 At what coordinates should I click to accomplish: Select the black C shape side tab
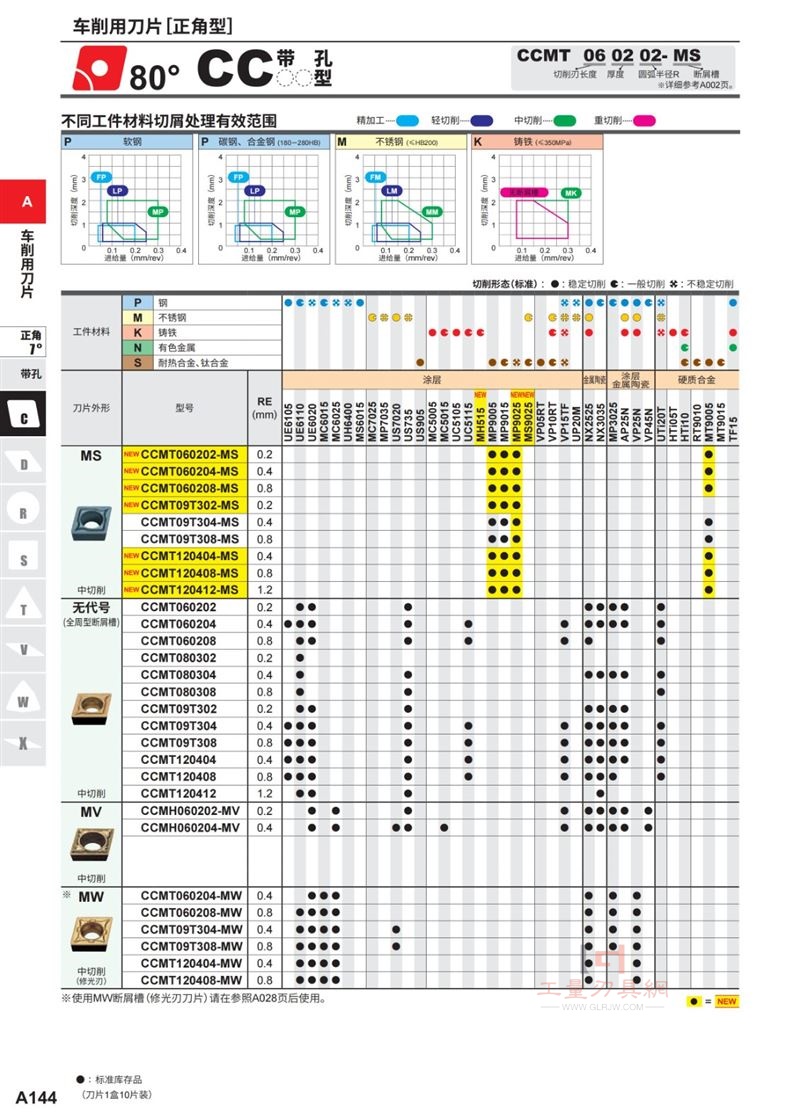pos(24,415)
